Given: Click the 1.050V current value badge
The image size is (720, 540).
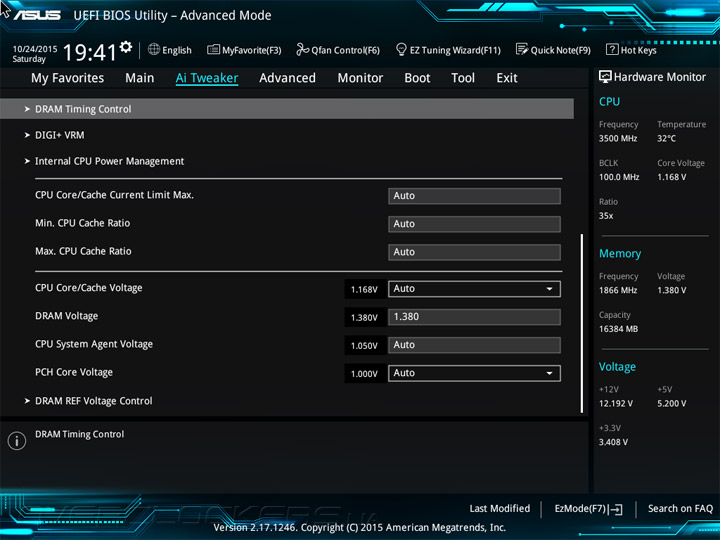Looking at the screenshot, I should tap(364, 346).
